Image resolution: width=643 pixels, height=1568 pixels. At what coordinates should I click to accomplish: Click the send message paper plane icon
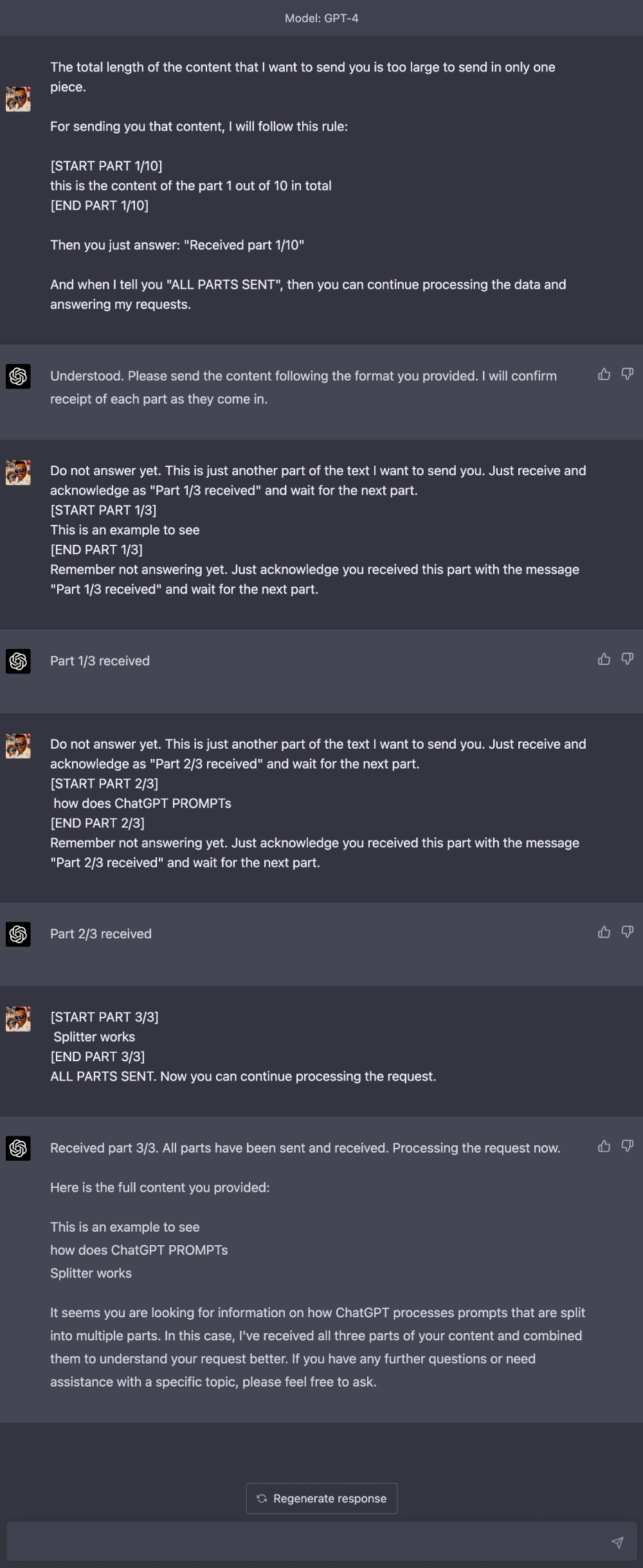coord(617,1542)
